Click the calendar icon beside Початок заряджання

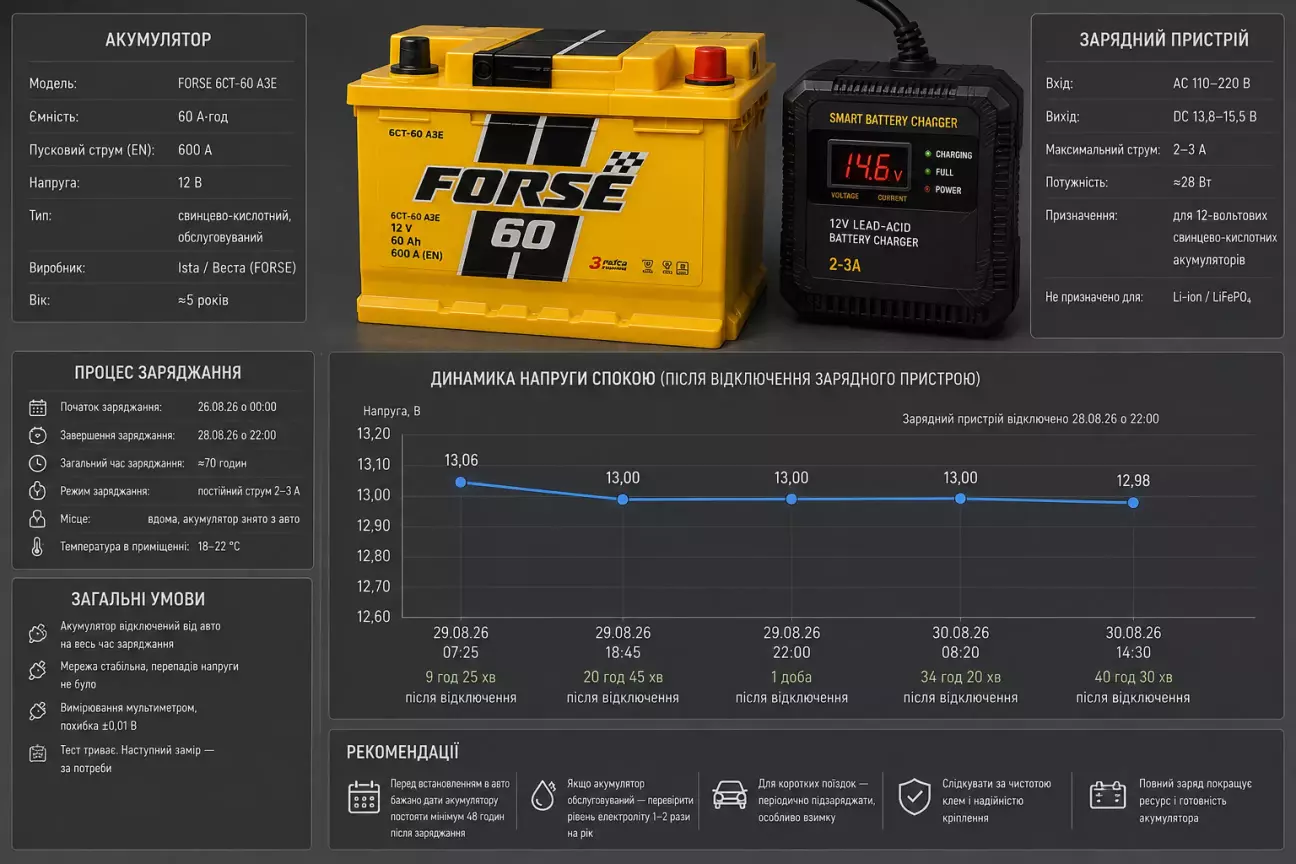38,407
